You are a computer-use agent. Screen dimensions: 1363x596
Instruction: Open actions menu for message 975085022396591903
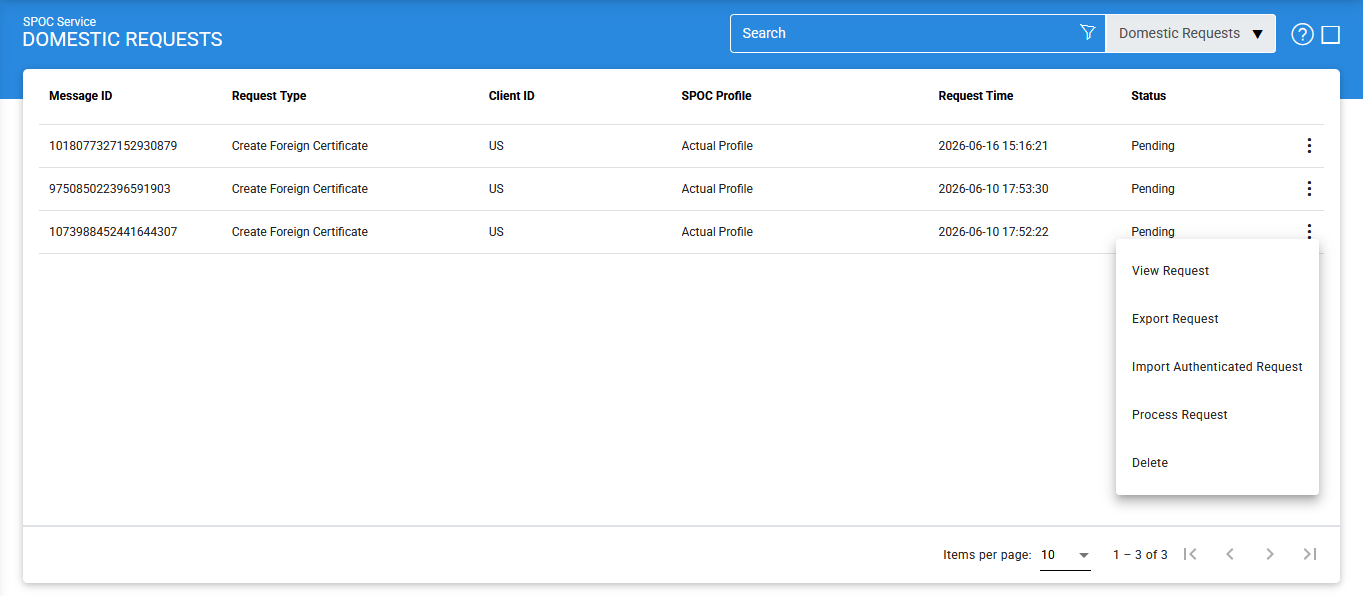[1309, 189]
